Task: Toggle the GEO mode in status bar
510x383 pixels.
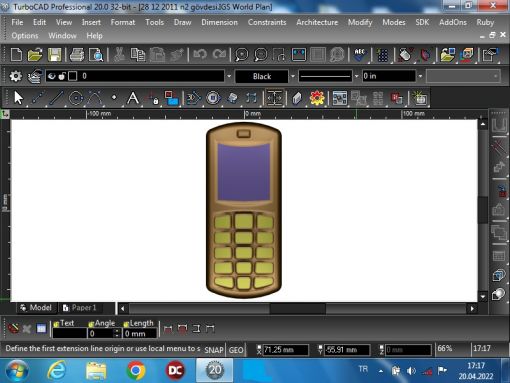Action: coord(236,350)
